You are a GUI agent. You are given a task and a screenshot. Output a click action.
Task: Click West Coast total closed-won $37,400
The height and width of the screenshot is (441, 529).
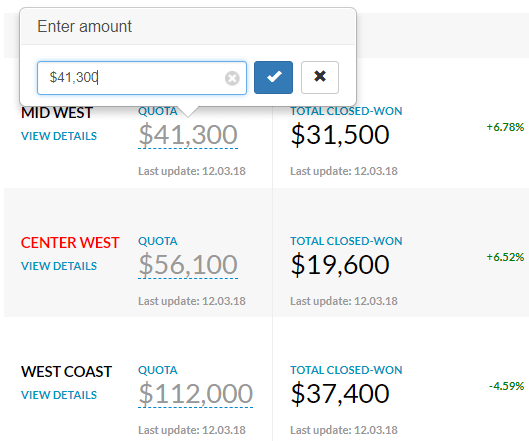(340, 394)
